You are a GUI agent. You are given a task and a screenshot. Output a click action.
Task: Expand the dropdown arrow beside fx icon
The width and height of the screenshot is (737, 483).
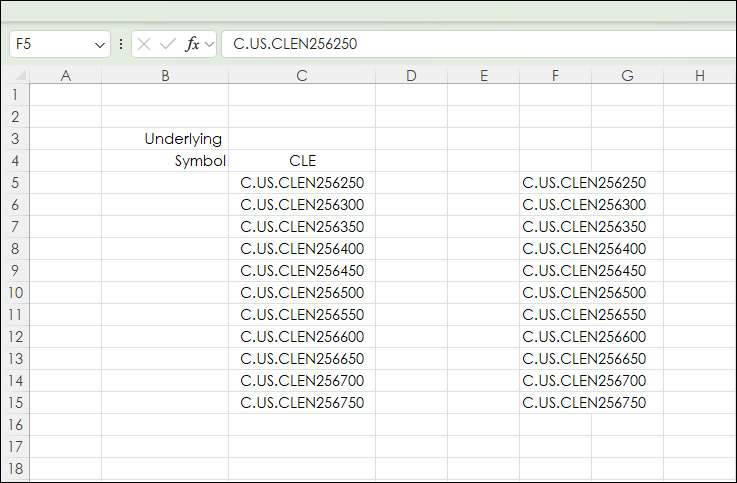[209, 44]
